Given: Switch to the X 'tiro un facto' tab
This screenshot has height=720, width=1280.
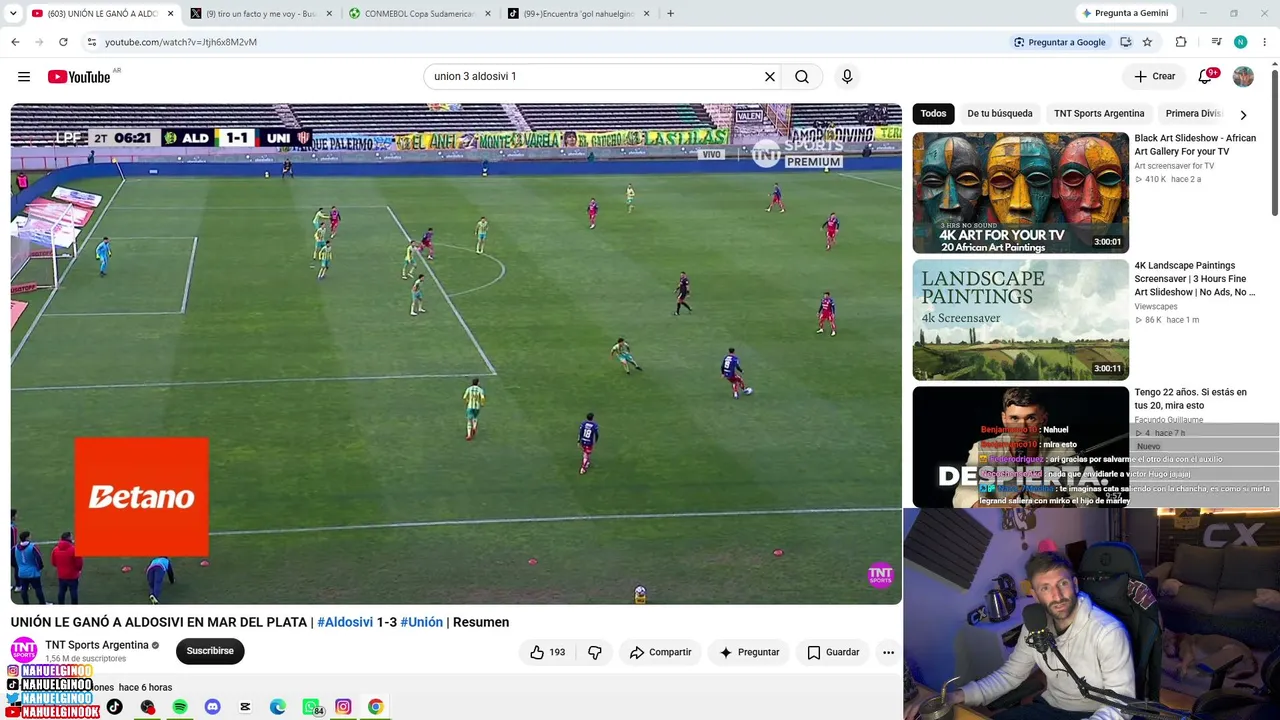Looking at the screenshot, I should [x=261, y=14].
